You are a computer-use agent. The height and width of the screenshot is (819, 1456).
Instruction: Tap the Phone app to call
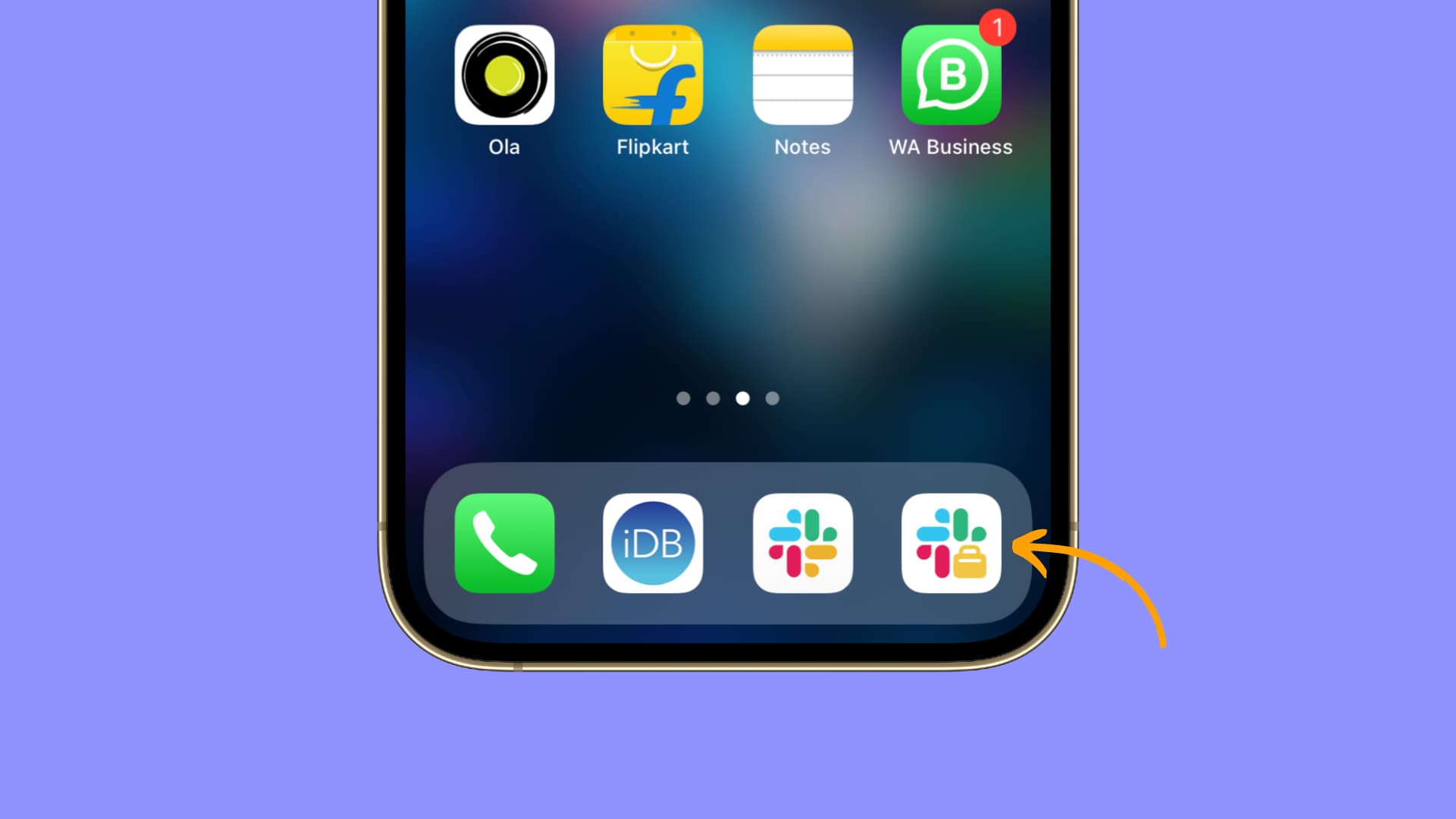tap(505, 544)
